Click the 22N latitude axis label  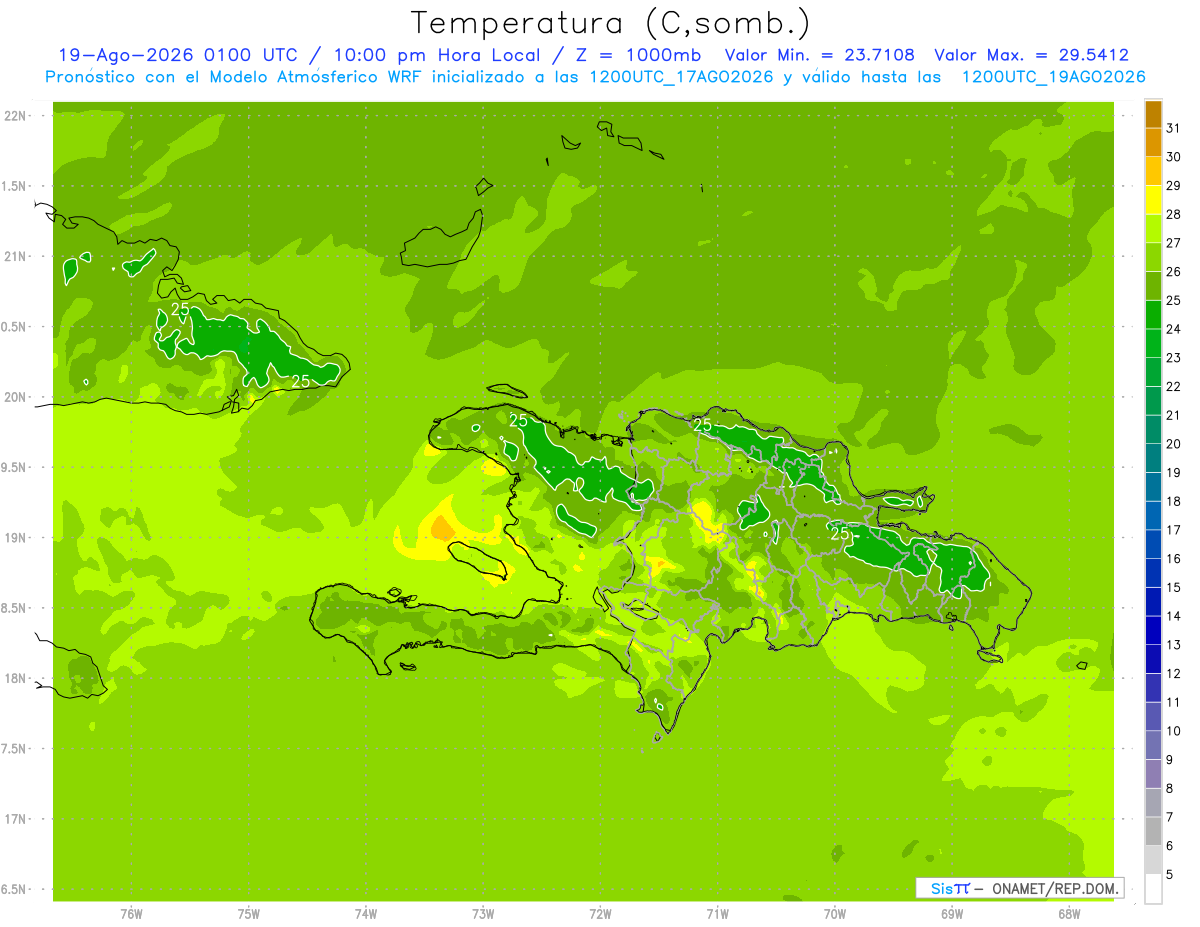click(16, 116)
